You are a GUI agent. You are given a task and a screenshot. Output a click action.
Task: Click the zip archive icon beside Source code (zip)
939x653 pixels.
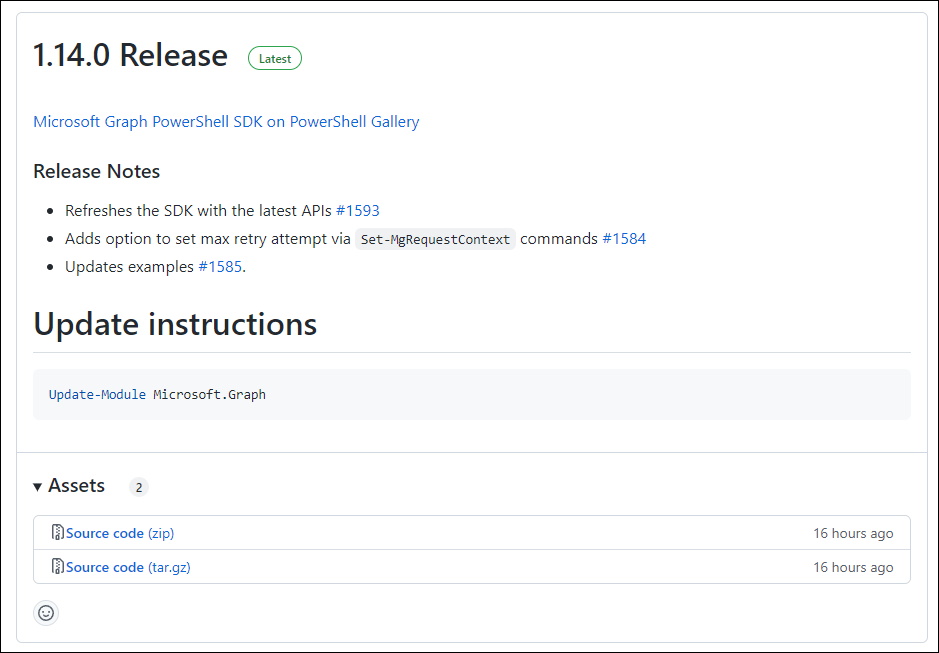57,532
